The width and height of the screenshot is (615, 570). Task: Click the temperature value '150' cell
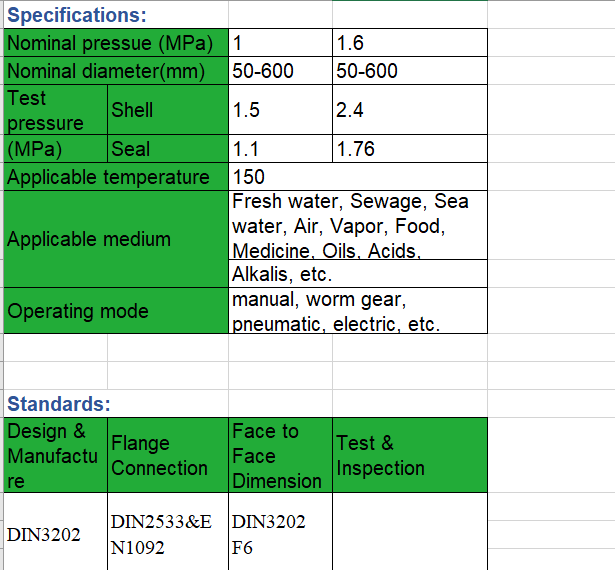358,177
